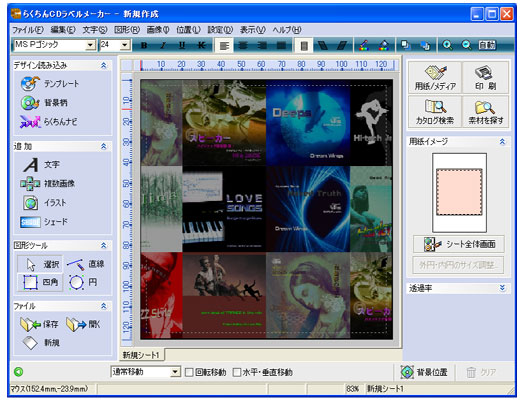Screen dimensions: 522x400
Task: Open the font size dropdown showing 24
Action: click(x=125, y=45)
